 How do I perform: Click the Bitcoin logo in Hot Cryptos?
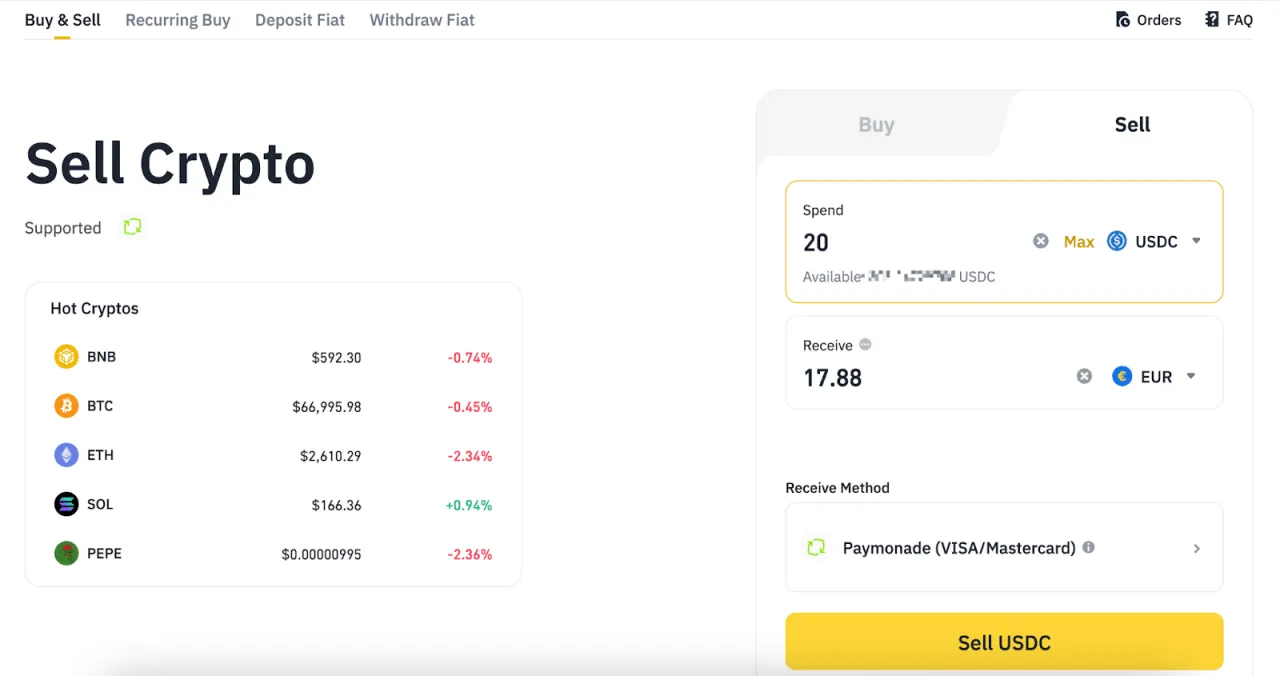pyautogui.click(x=65, y=405)
